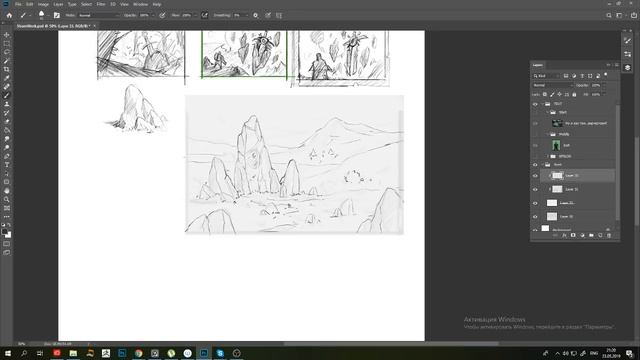The height and width of the screenshot is (360, 640).
Task: Select the Lasso tool
Action: (7, 52)
